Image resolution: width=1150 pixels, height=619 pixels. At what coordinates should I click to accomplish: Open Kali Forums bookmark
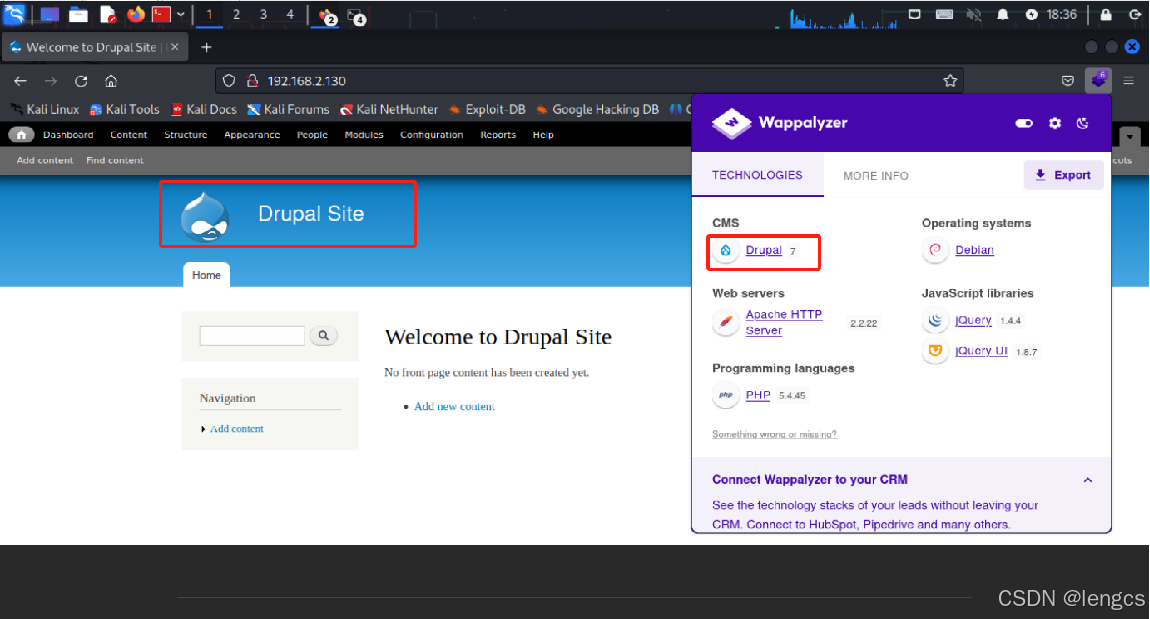[x=288, y=109]
